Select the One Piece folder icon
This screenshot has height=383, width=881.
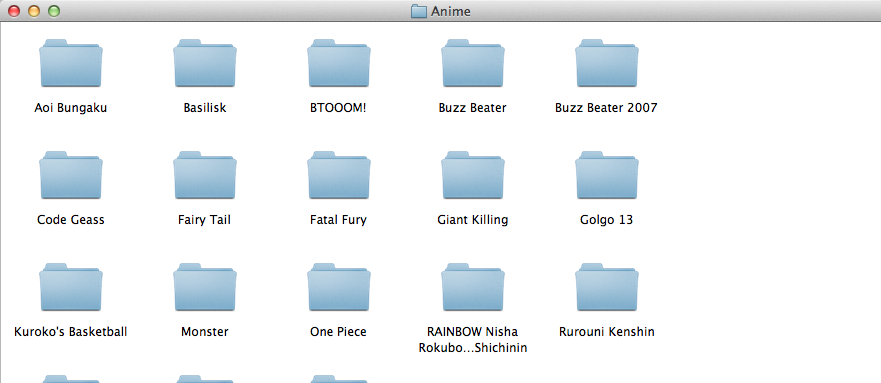pyautogui.click(x=339, y=287)
